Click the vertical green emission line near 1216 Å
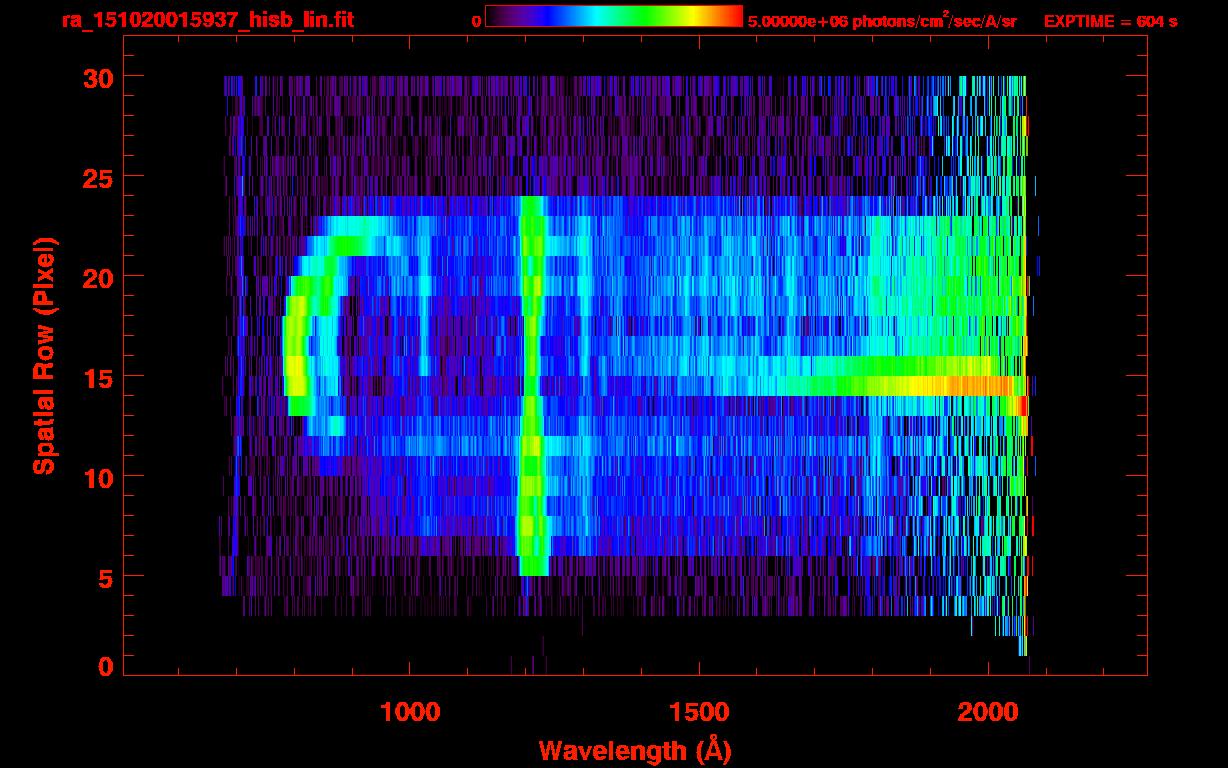The image size is (1228, 768). (532, 386)
